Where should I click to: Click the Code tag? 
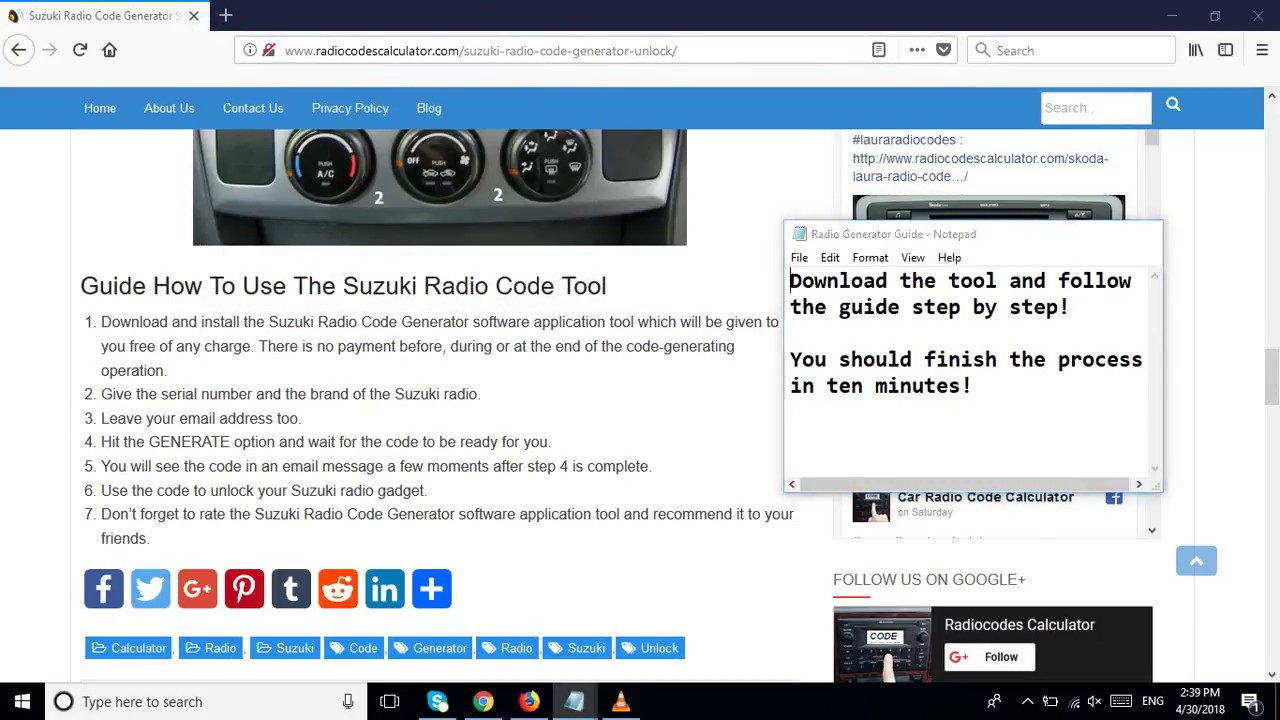click(x=353, y=648)
